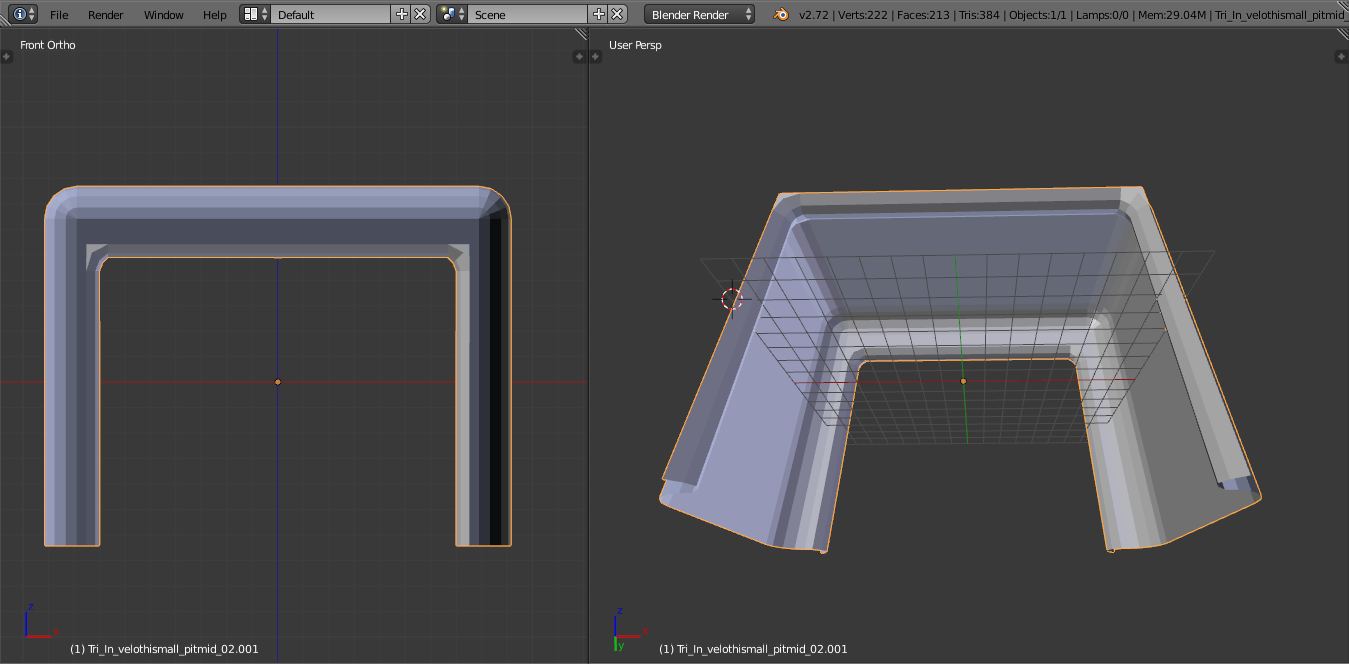
Task: Expand properties region in User Persp view
Action: click(1341, 56)
